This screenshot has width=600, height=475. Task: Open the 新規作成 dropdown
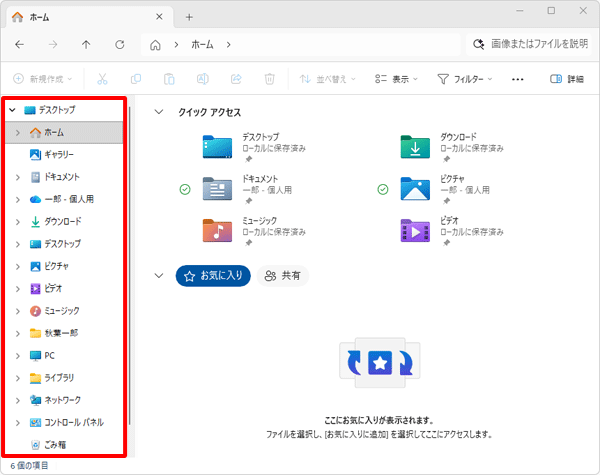point(42,79)
